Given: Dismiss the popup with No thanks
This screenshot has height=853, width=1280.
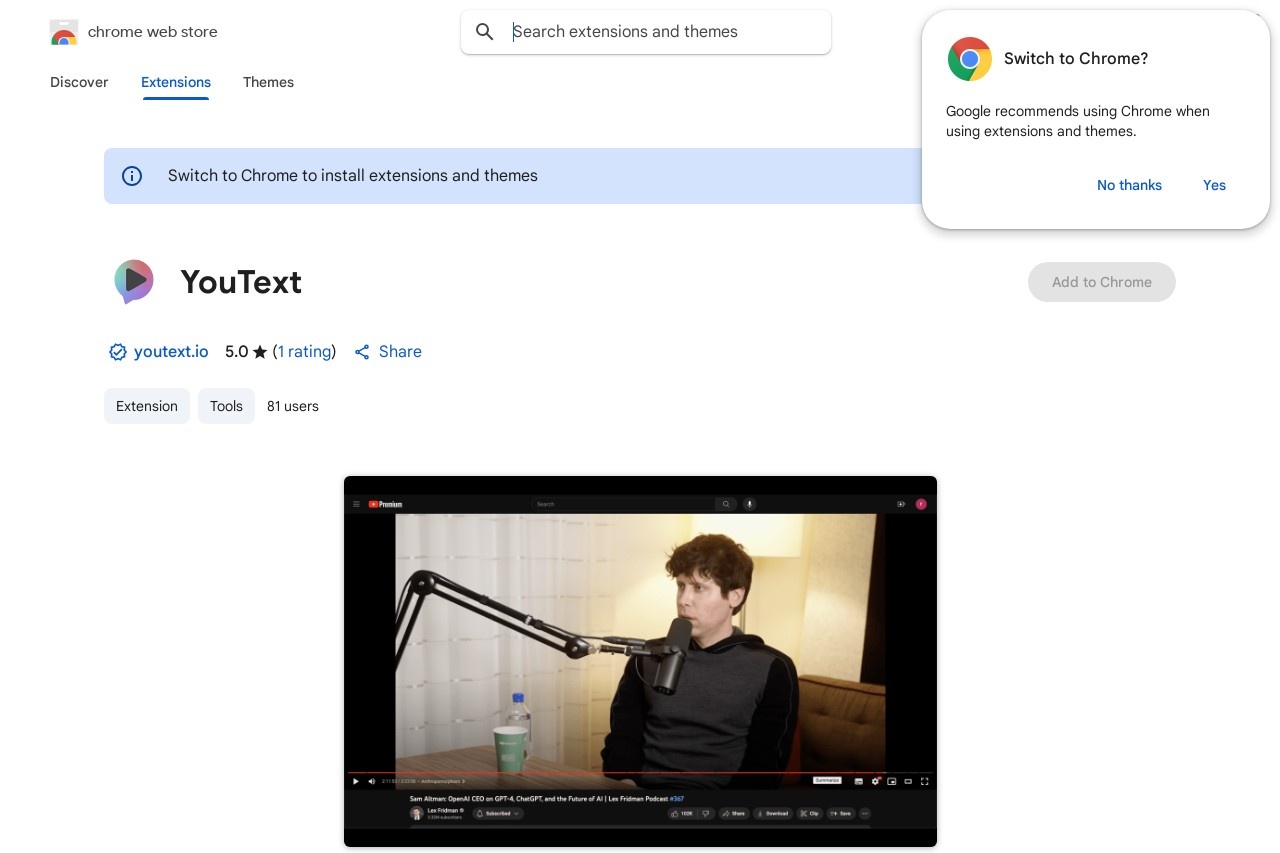Looking at the screenshot, I should 1129,185.
